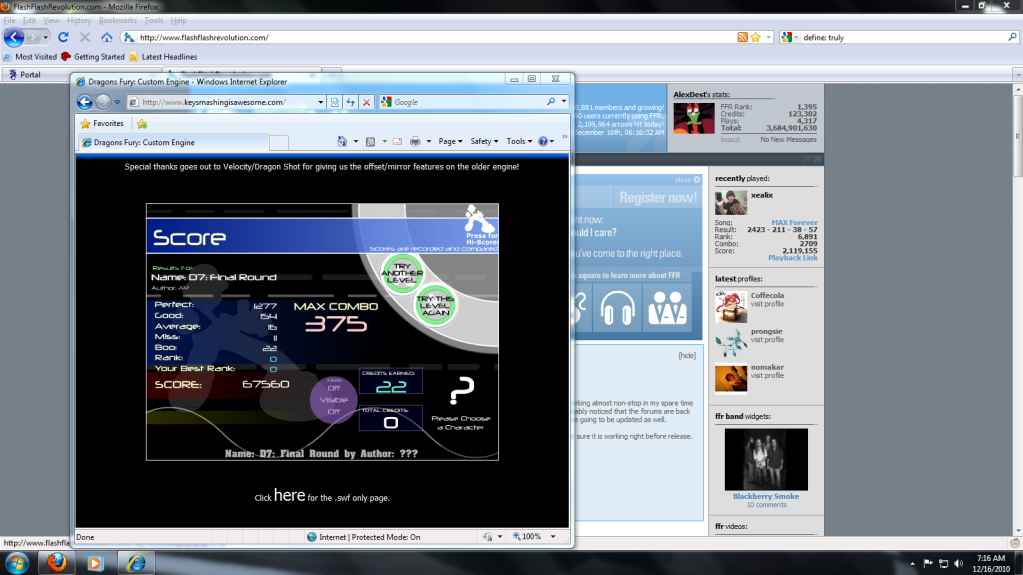Open the MAX Forever song link
The width and height of the screenshot is (1023, 575).
[x=794, y=223]
